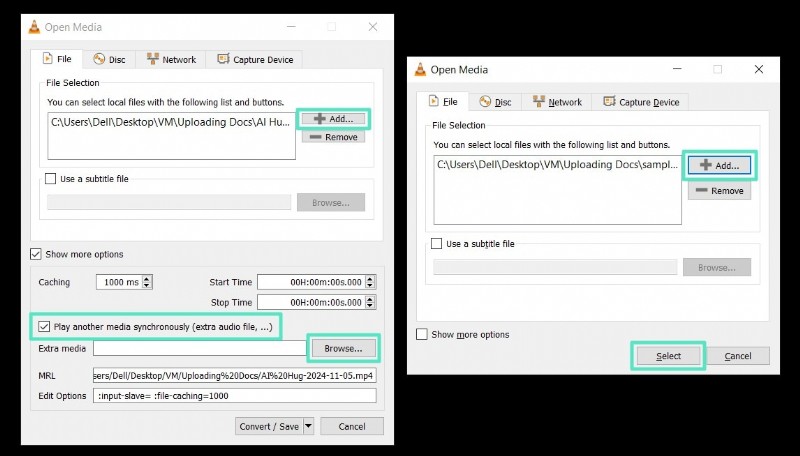
Task: Click Browse button next to Extra media
Action: coord(344,348)
